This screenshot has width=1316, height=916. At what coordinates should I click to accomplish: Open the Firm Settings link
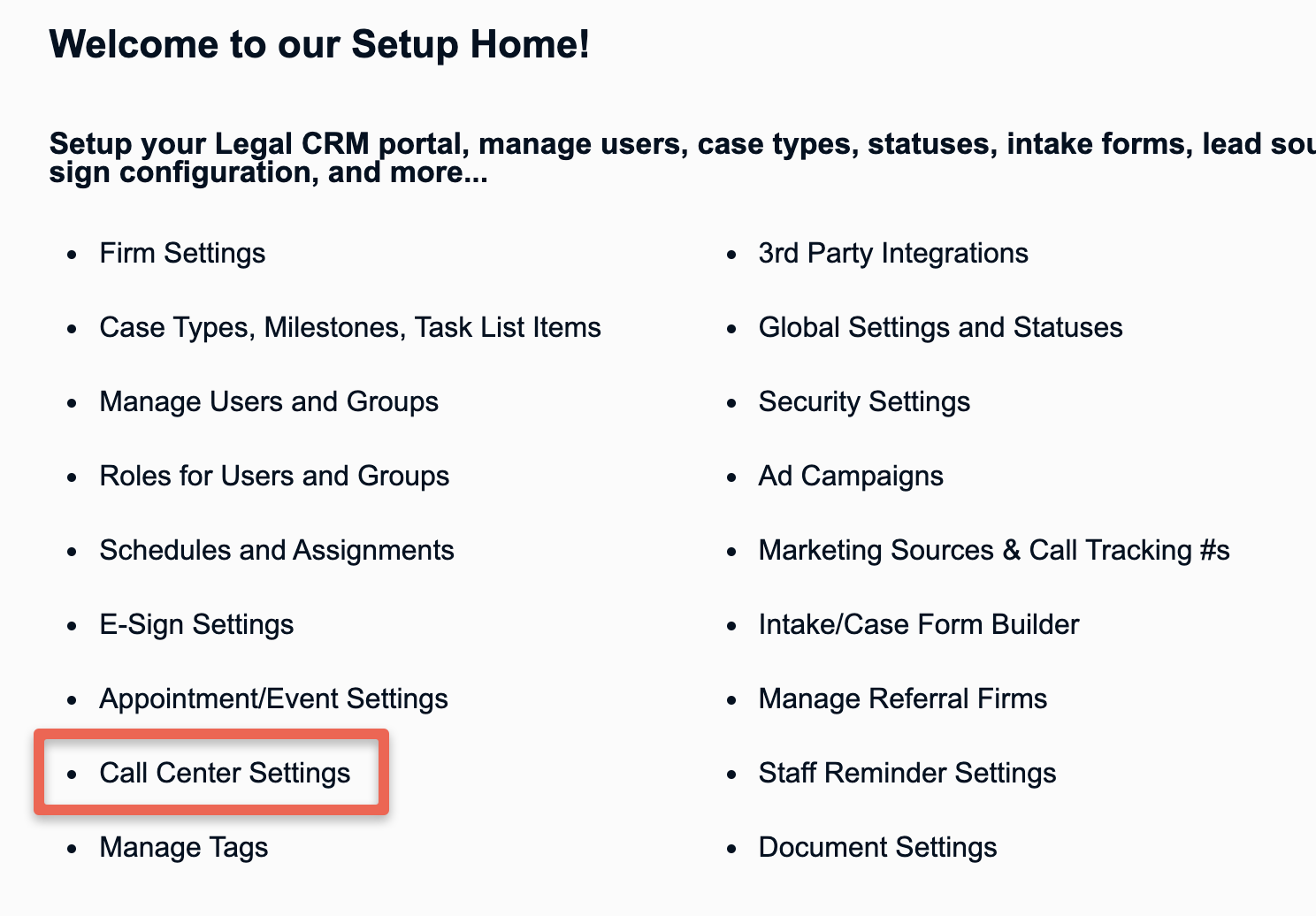pyautogui.click(x=182, y=254)
